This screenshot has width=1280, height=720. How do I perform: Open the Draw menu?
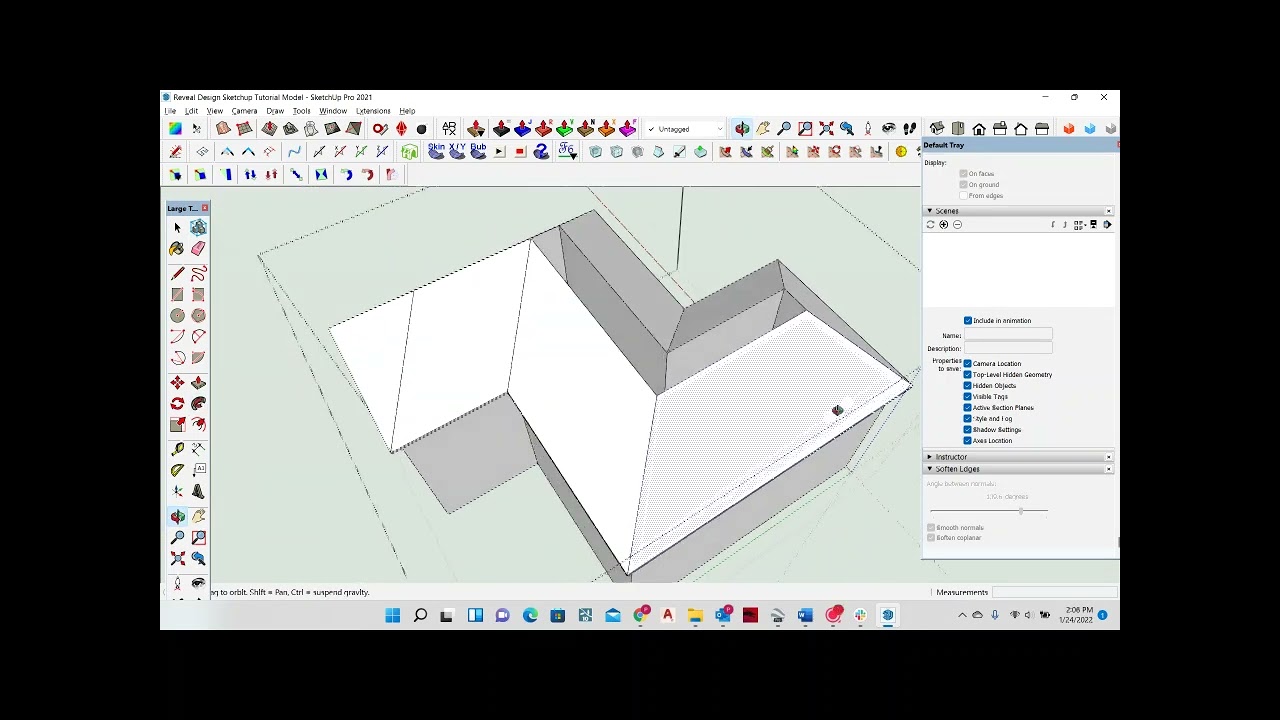pos(275,111)
